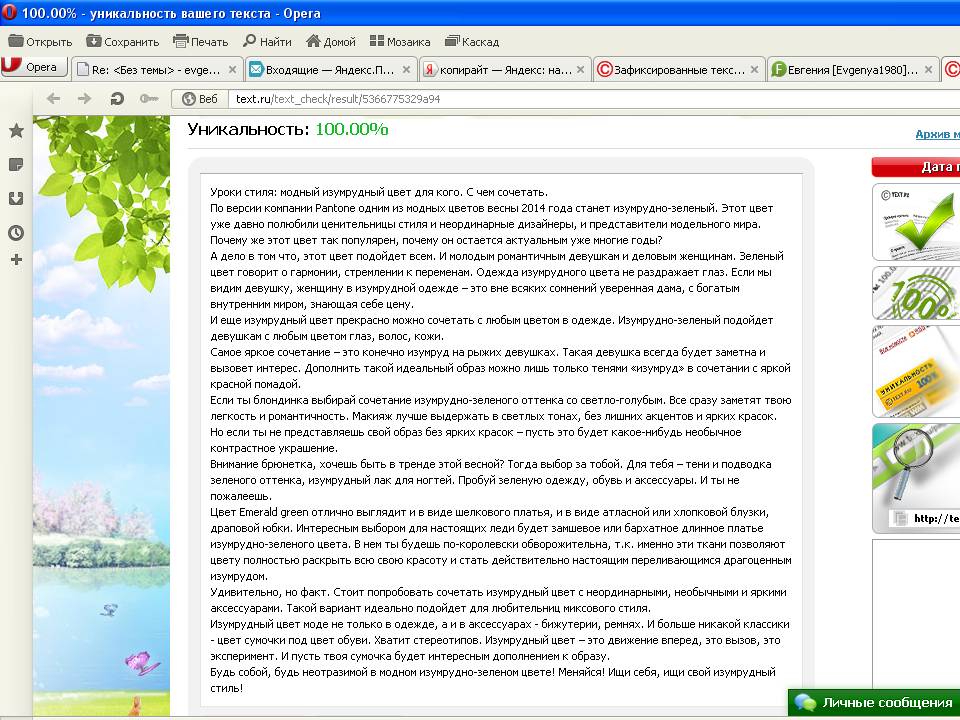Image resolution: width=960 pixels, height=720 pixels.
Task: Open the Найти search tool
Action: (x=267, y=42)
